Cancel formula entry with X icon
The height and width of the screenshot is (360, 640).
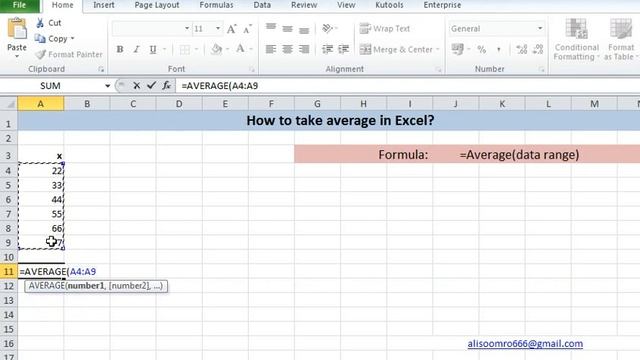tap(137, 86)
